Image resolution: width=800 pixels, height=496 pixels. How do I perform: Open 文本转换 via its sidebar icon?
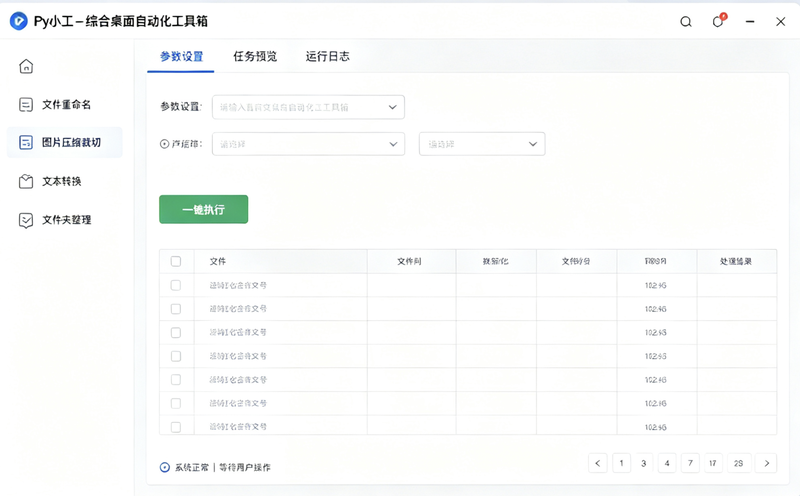coord(26,181)
